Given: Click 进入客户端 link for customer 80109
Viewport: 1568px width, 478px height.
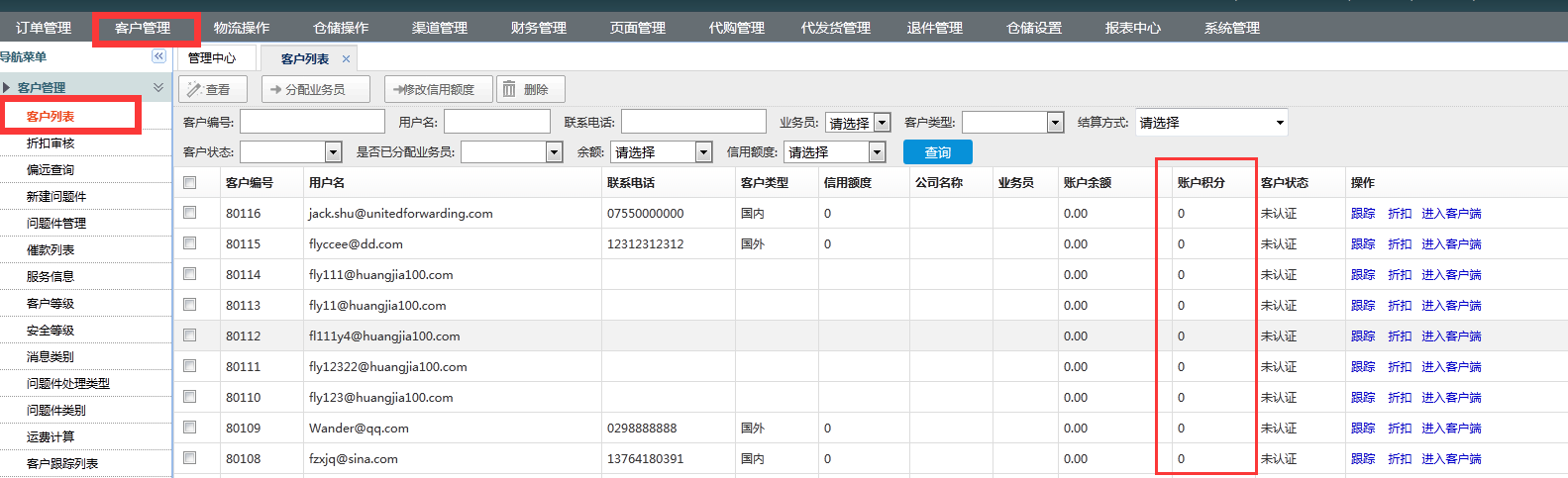Looking at the screenshot, I should tap(1451, 429).
